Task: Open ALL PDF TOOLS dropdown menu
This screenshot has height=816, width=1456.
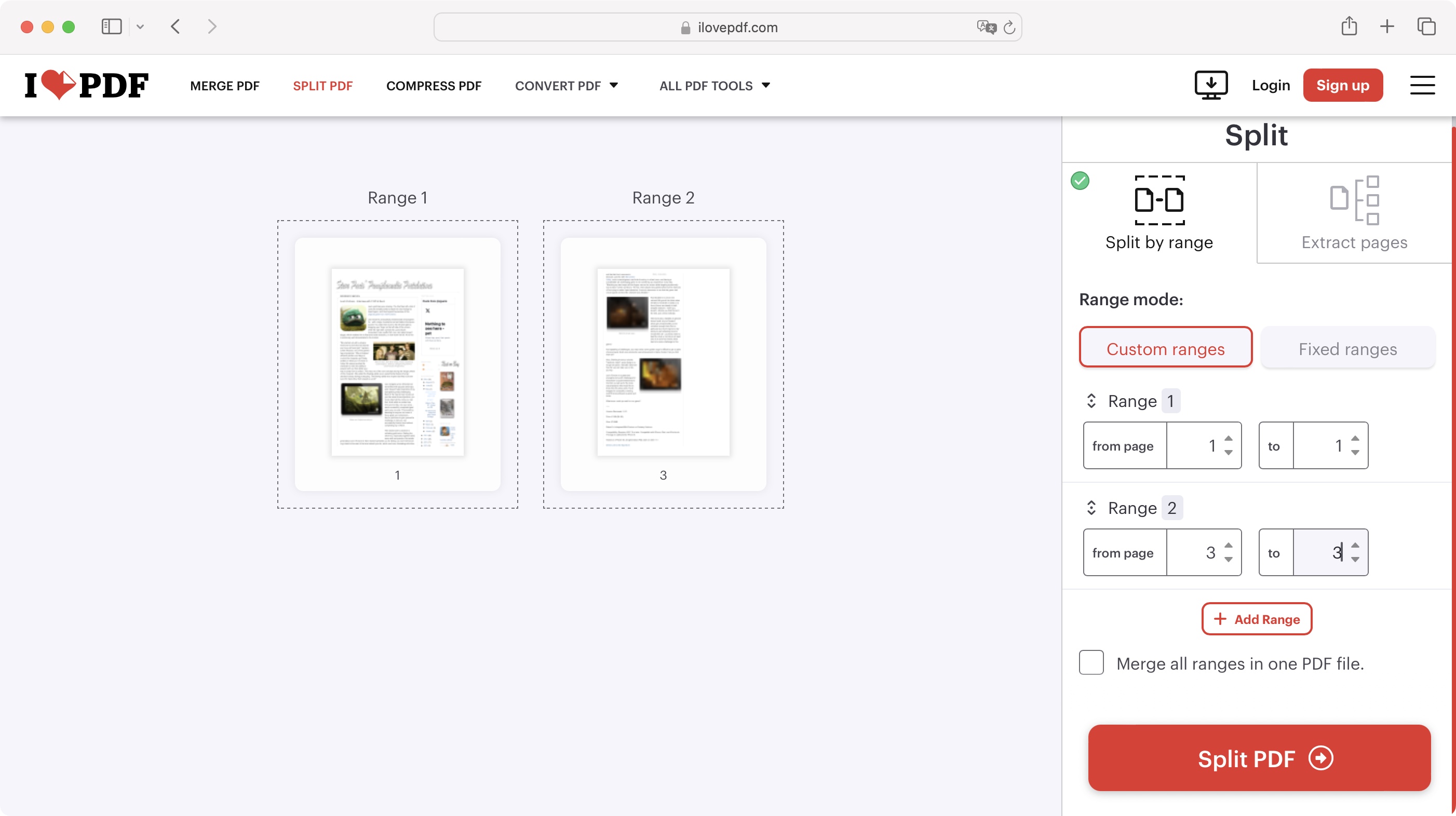Action: click(714, 85)
